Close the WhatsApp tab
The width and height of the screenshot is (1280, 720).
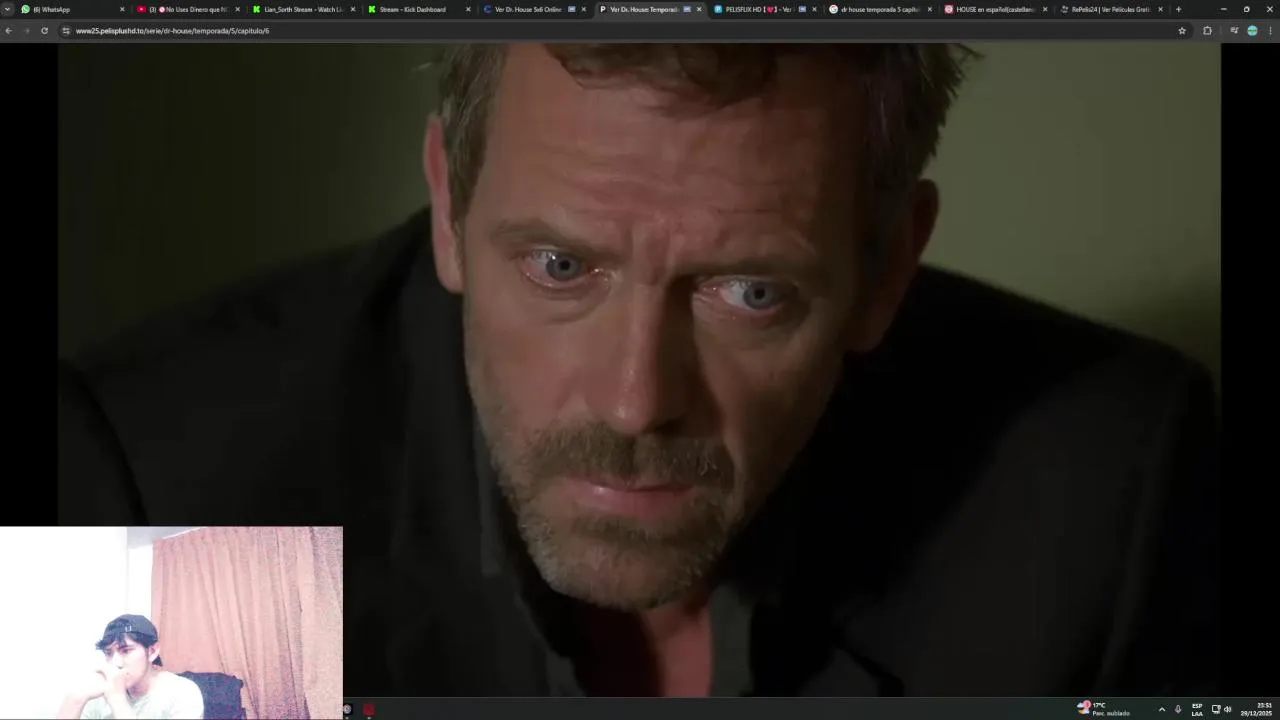pyautogui.click(x=122, y=9)
